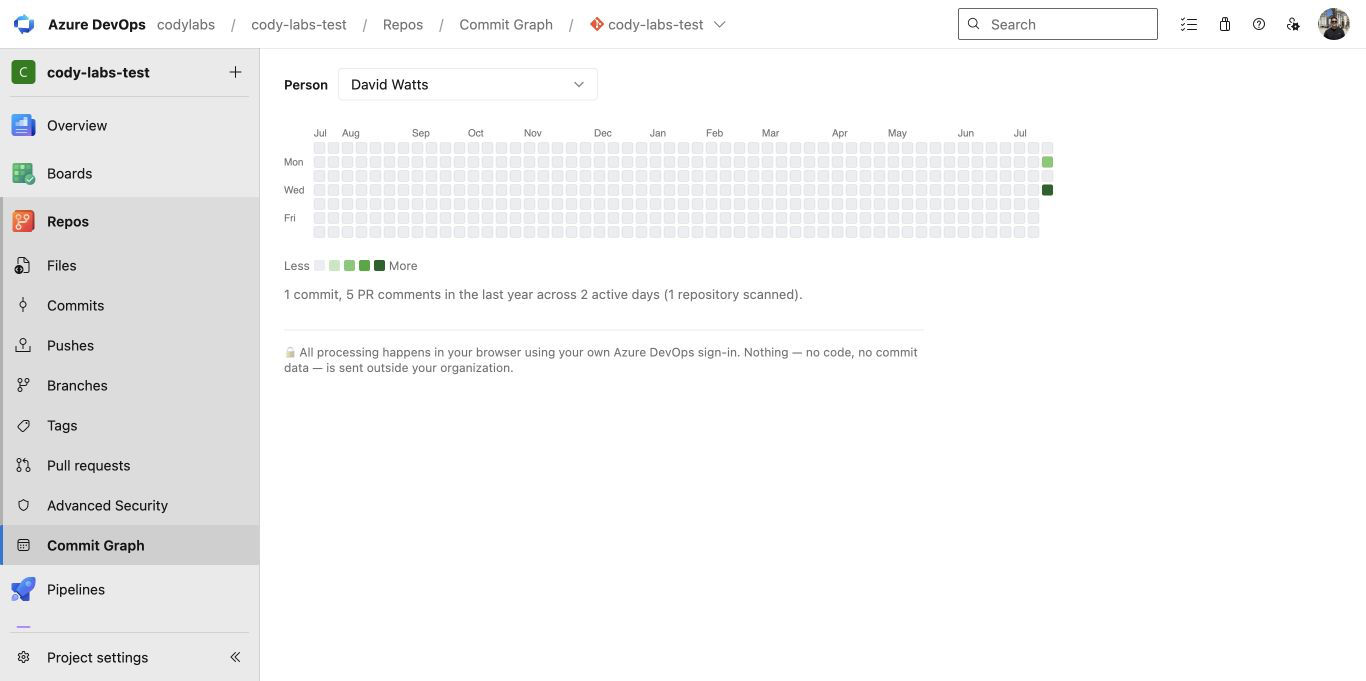Open the Project settings gear icon

click(23, 657)
